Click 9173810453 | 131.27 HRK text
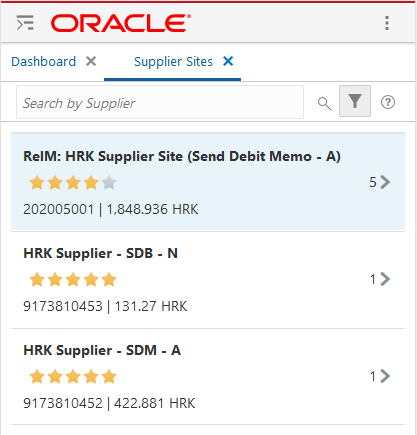 (x=105, y=306)
